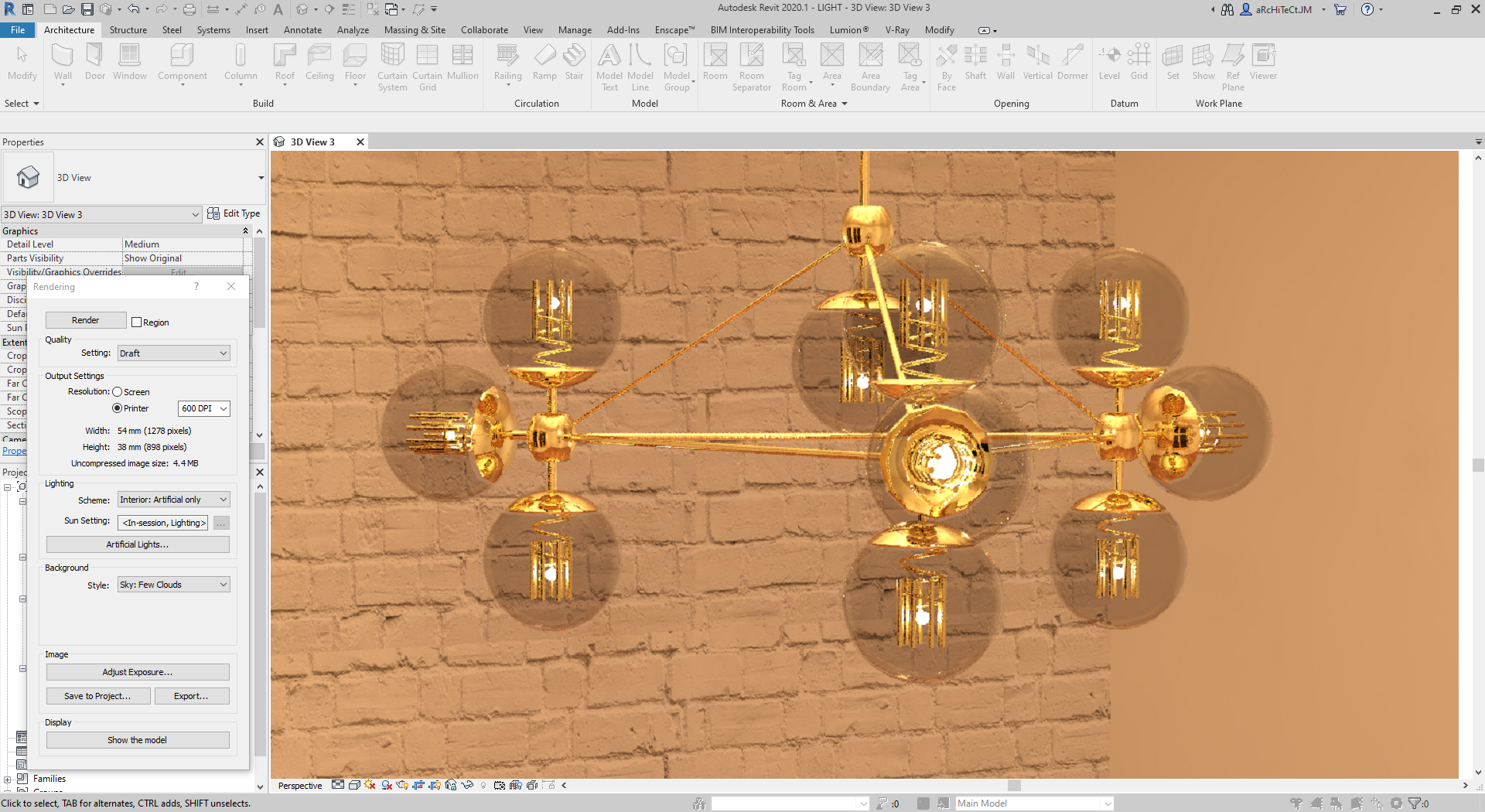This screenshot has height=812, width=1485.
Task: Click the Render button
Action: tap(85, 319)
